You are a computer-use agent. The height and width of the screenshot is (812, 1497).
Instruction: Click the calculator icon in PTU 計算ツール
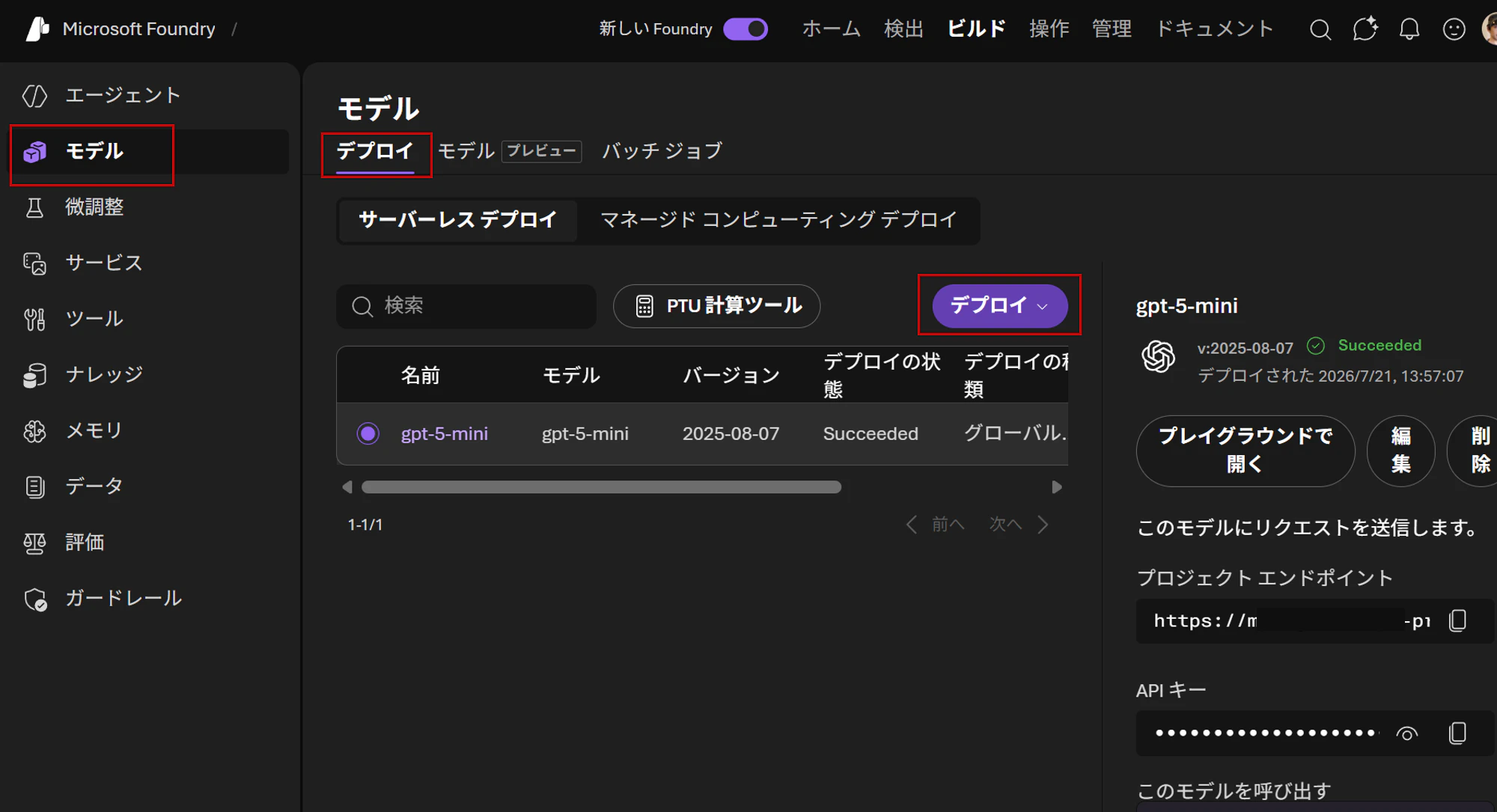[x=644, y=306]
